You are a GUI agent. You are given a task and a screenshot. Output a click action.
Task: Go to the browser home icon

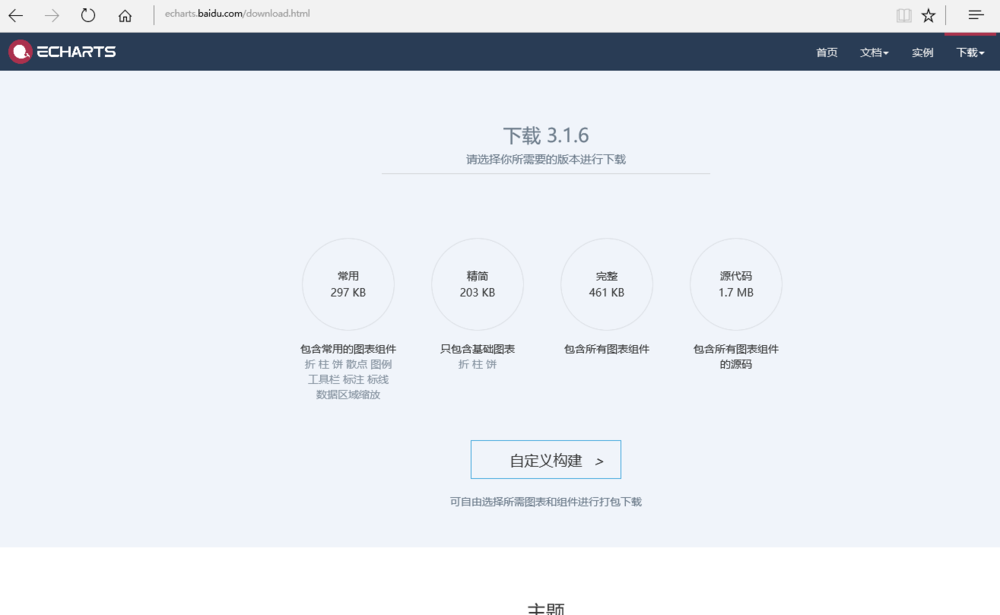tap(125, 15)
